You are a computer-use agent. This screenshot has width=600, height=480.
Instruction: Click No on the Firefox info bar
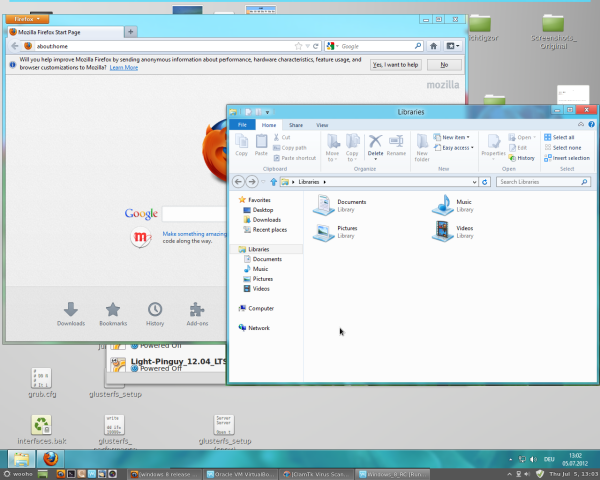(x=444, y=65)
